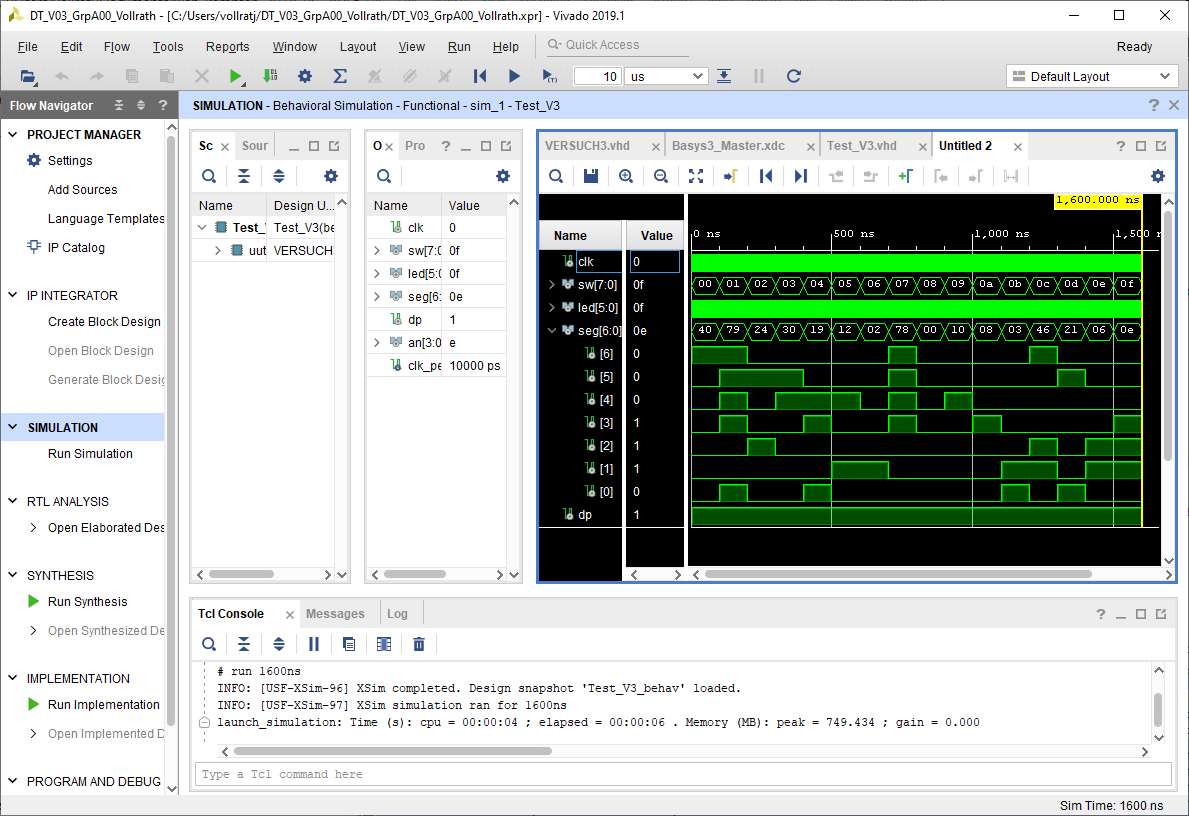1189x816 pixels.
Task: Collapse the seg[6:0] bus in waveform
Action: (551, 331)
